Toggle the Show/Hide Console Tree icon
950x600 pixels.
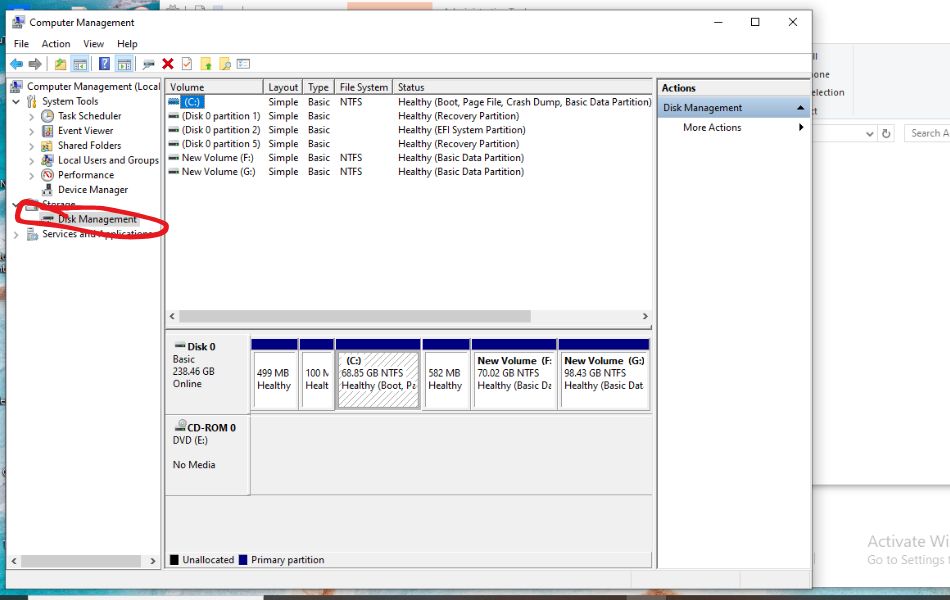click(79, 64)
